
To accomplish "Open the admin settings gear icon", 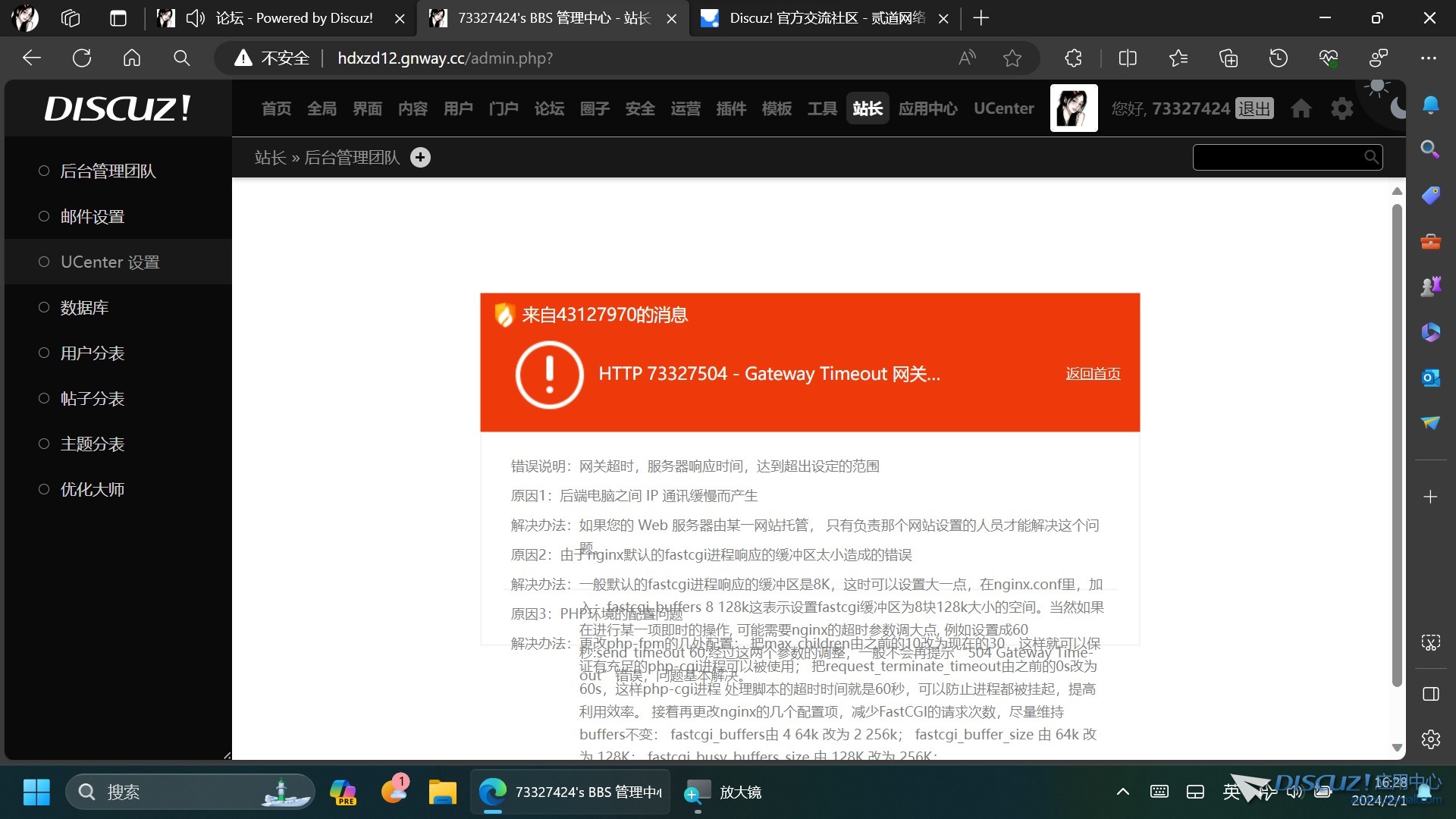I will click(1342, 108).
